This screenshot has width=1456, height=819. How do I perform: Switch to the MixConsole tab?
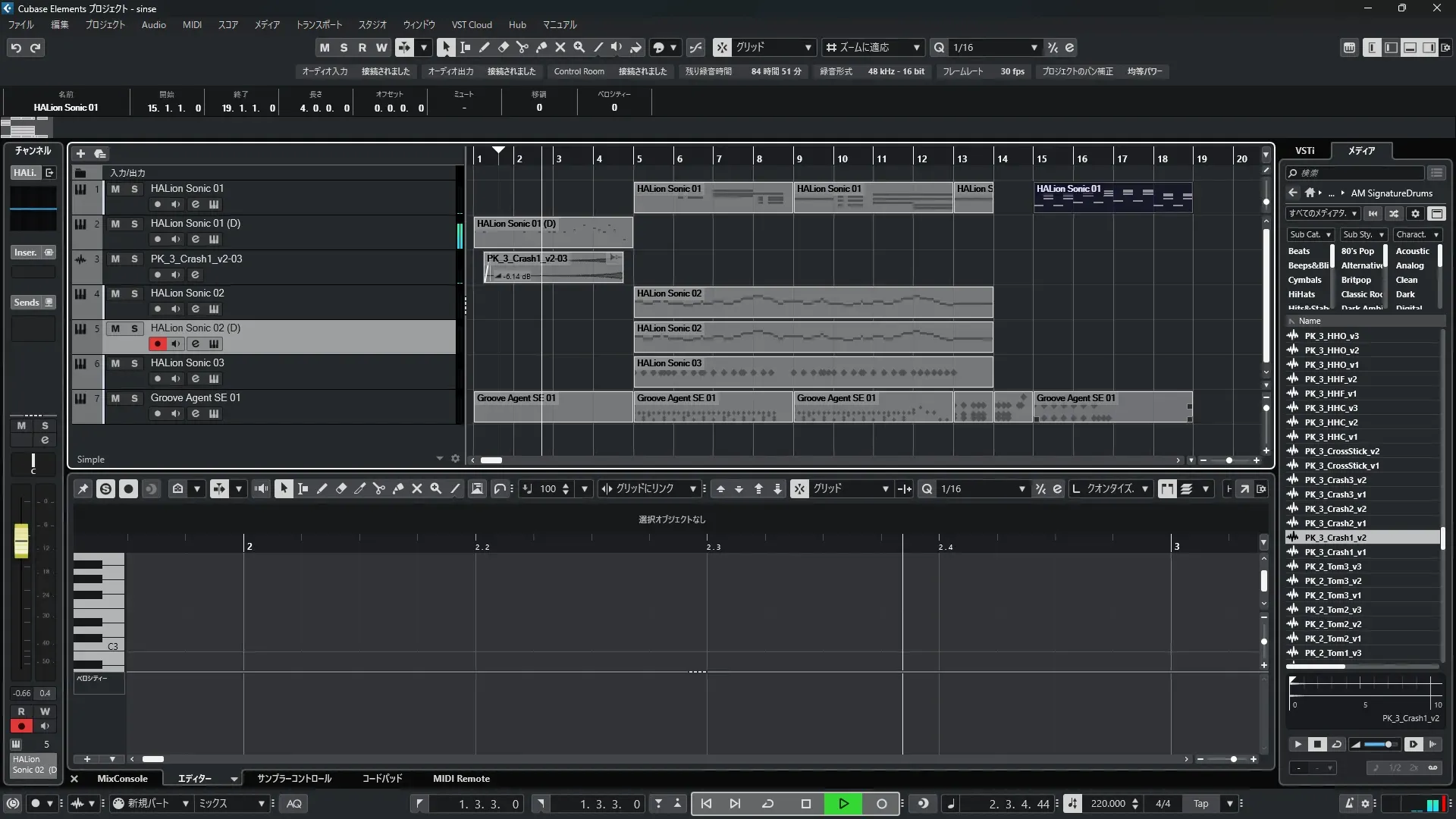point(122,778)
